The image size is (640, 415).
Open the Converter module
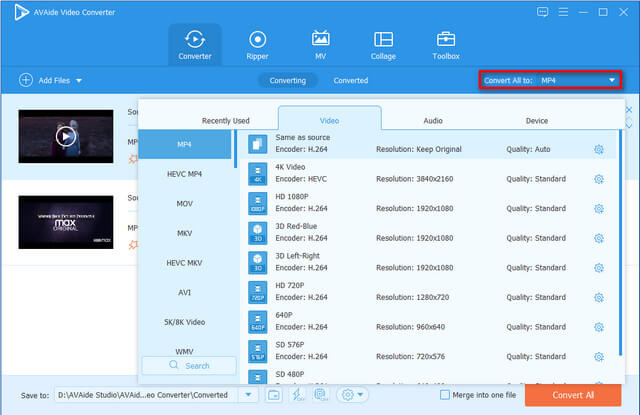195,44
